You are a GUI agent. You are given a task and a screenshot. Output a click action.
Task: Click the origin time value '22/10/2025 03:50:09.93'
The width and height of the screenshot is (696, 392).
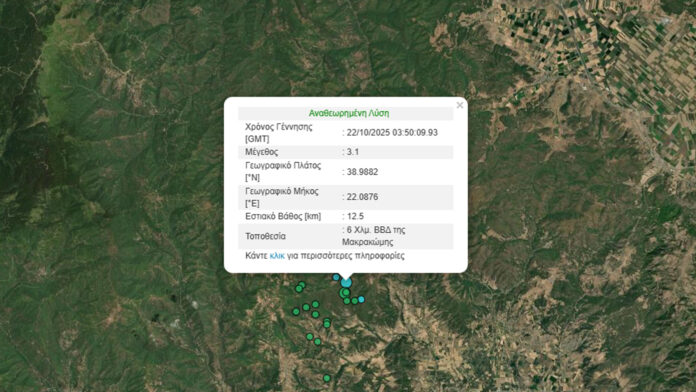click(x=392, y=133)
